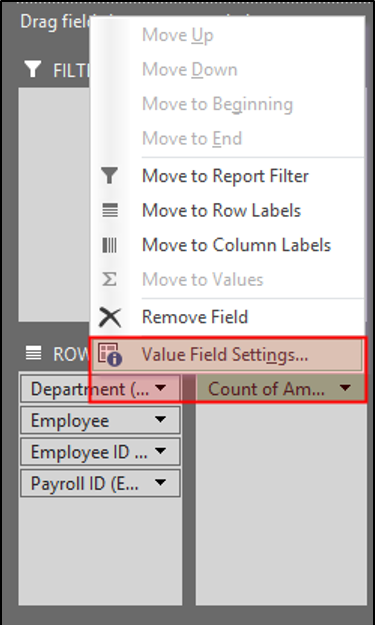This screenshot has height=625, width=375.
Task: Click the empty Values drop area
Action: pos(281,504)
